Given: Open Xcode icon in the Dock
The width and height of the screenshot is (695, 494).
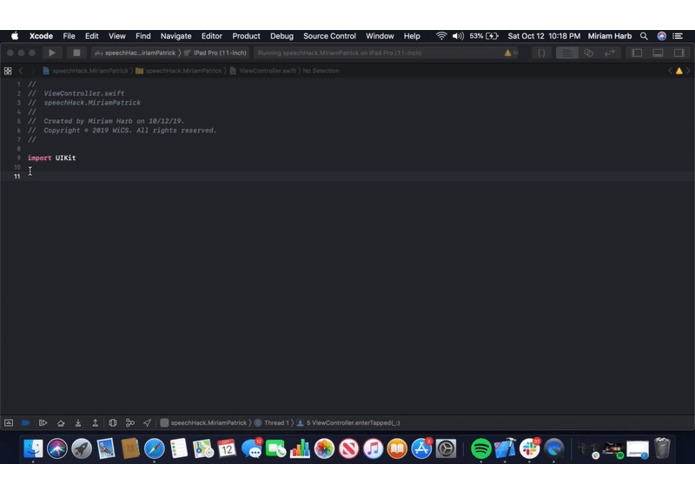Looking at the screenshot, I should [x=505, y=449].
